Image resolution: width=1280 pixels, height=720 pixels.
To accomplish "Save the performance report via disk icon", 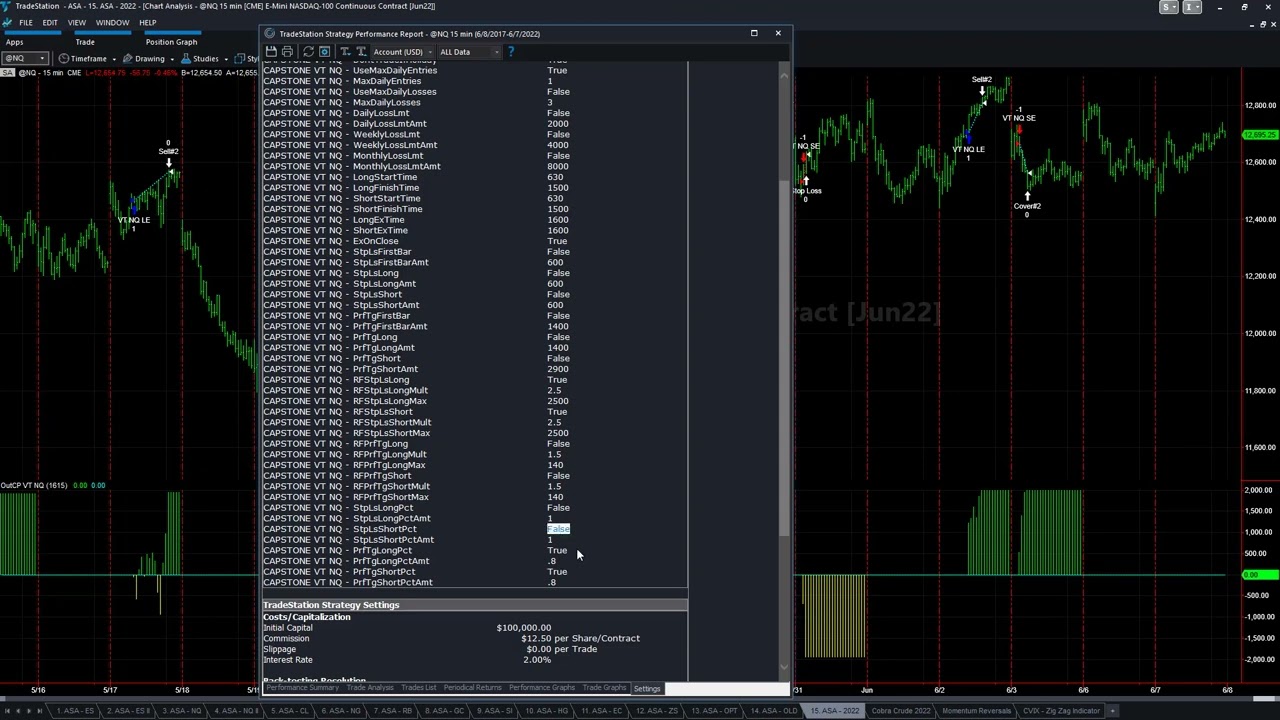I will (271, 52).
